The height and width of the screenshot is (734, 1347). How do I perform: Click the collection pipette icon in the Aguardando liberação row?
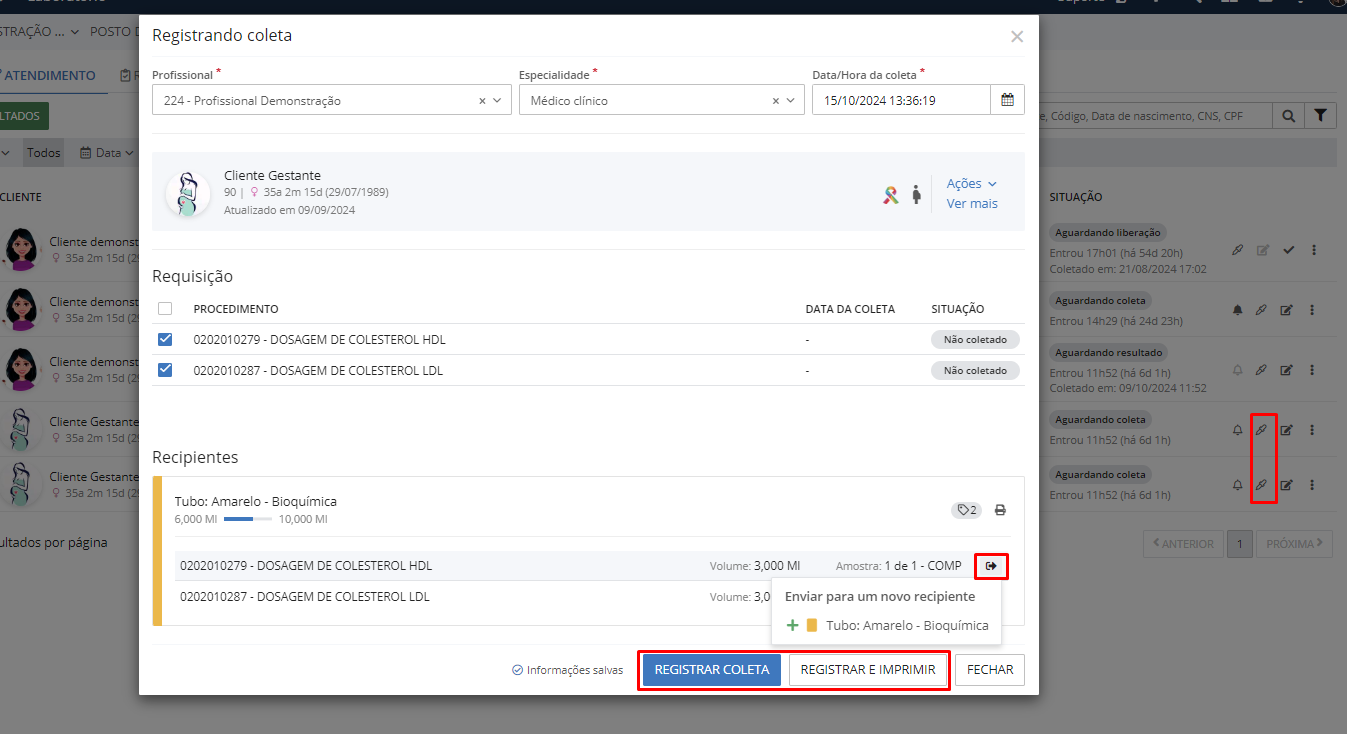click(1238, 250)
